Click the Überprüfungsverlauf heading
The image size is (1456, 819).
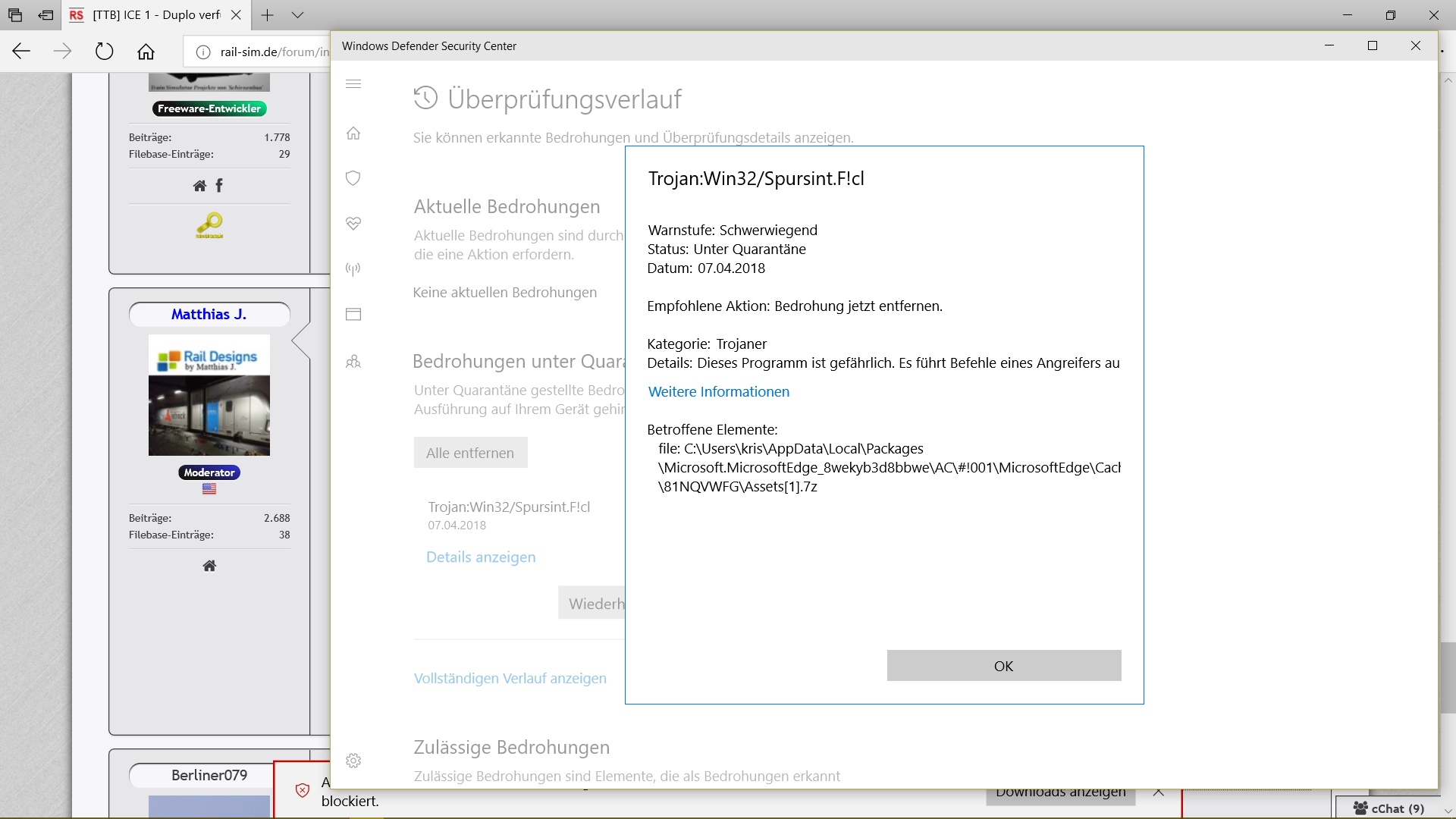(565, 99)
